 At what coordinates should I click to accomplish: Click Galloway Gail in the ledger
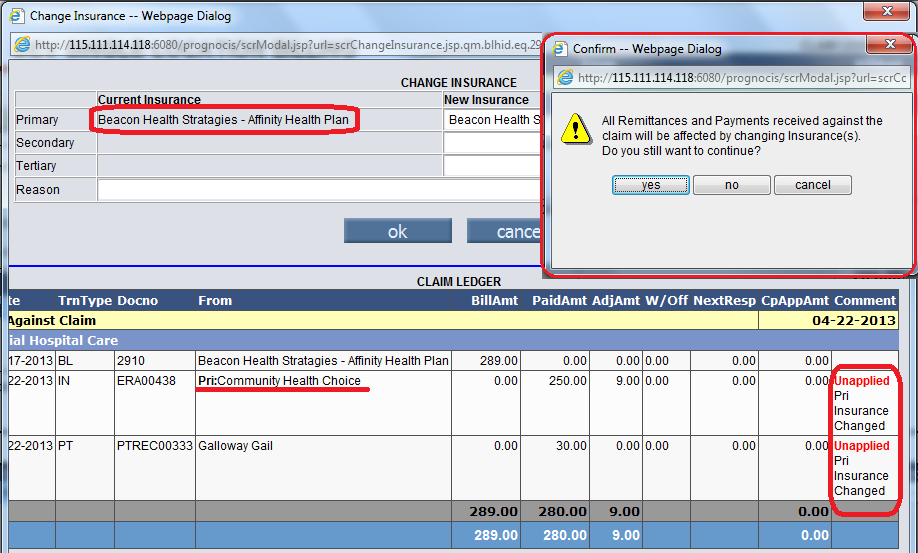(235, 446)
